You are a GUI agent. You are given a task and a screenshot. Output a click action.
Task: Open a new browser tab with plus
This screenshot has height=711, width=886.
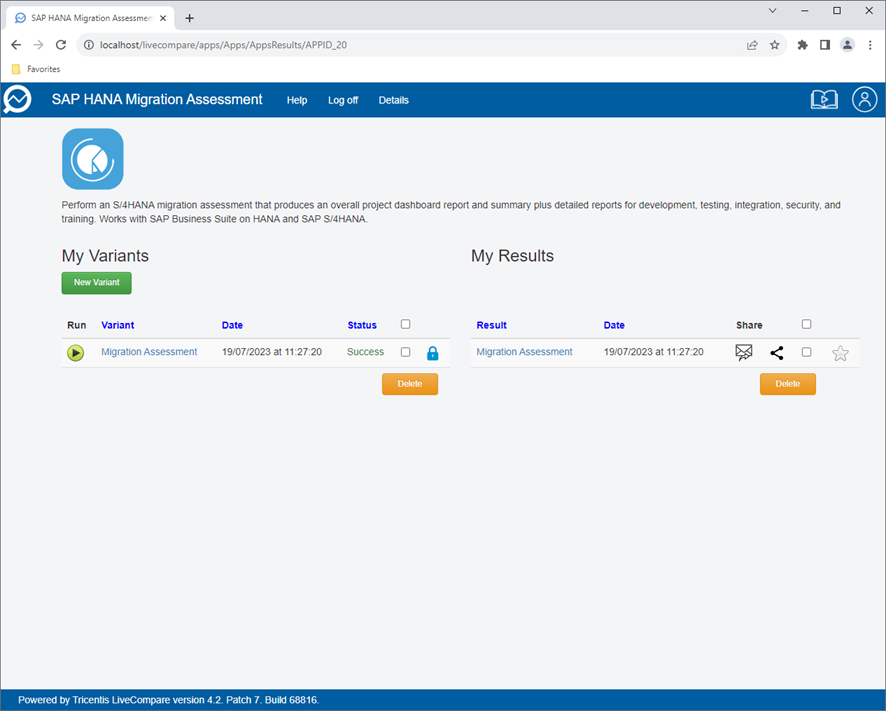tap(190, 18)
